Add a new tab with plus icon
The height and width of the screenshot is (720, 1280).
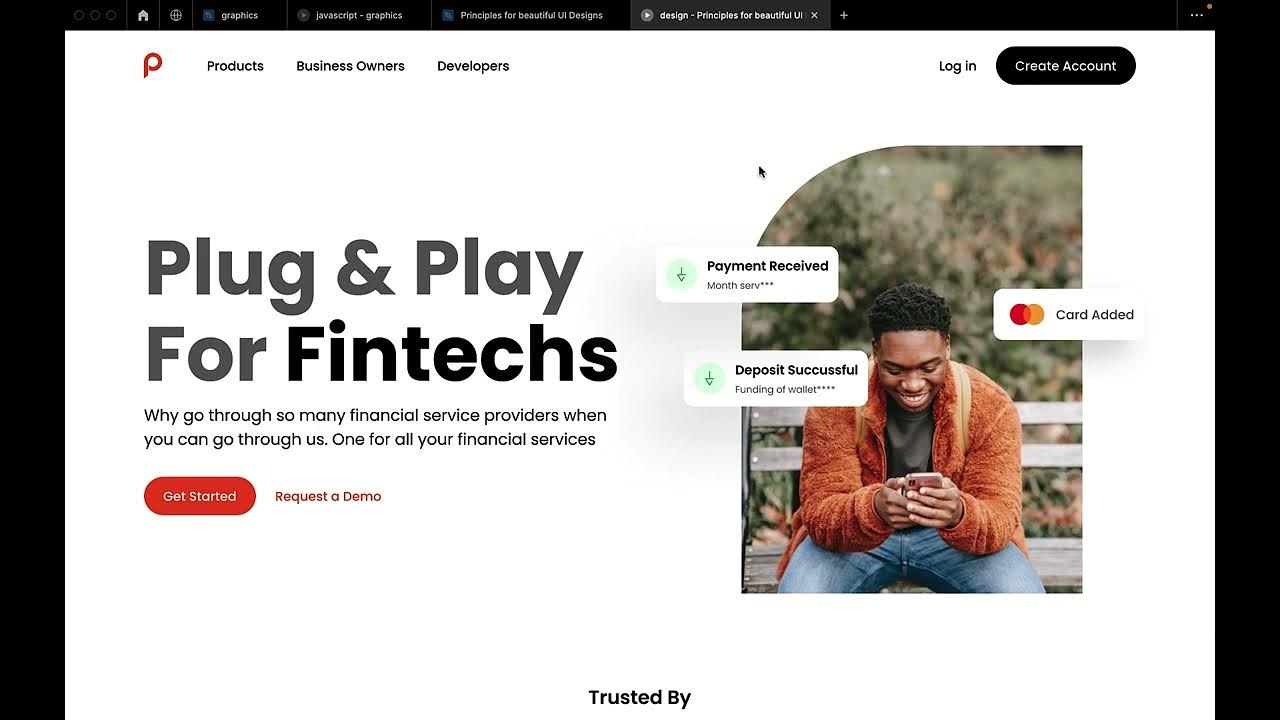tap(844, 15)
